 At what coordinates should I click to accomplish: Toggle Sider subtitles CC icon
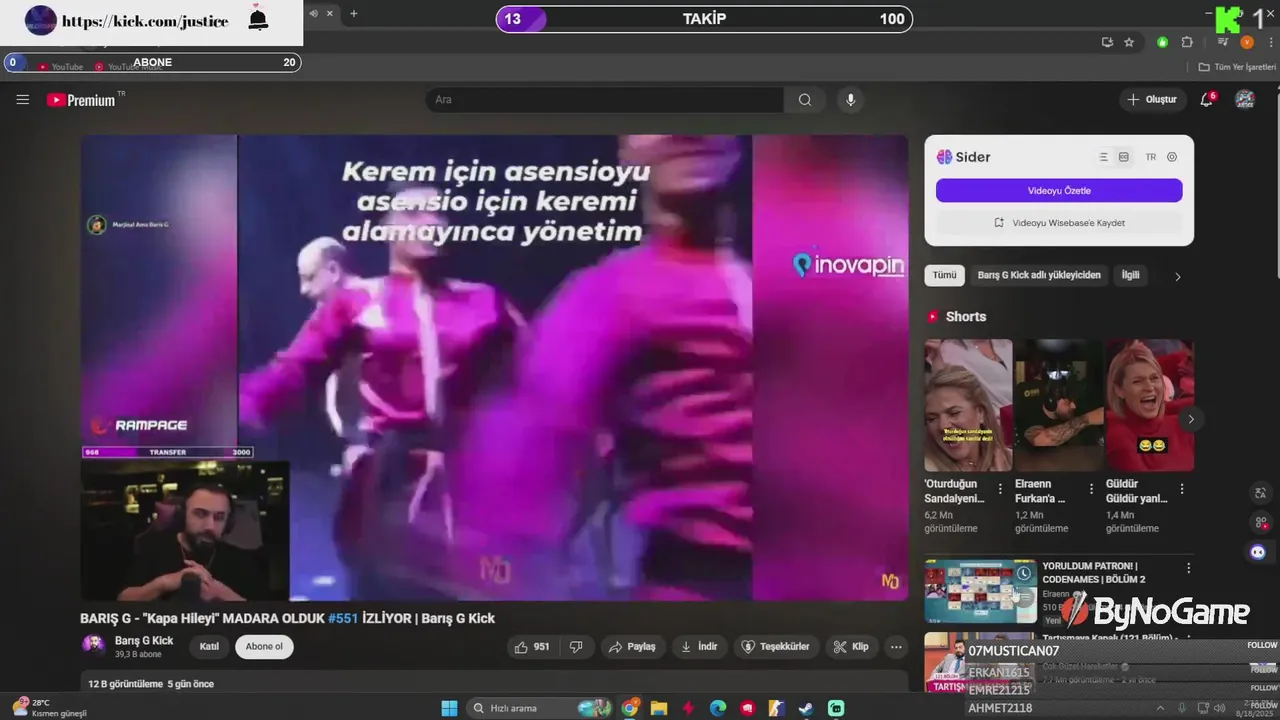point(1124,157)
